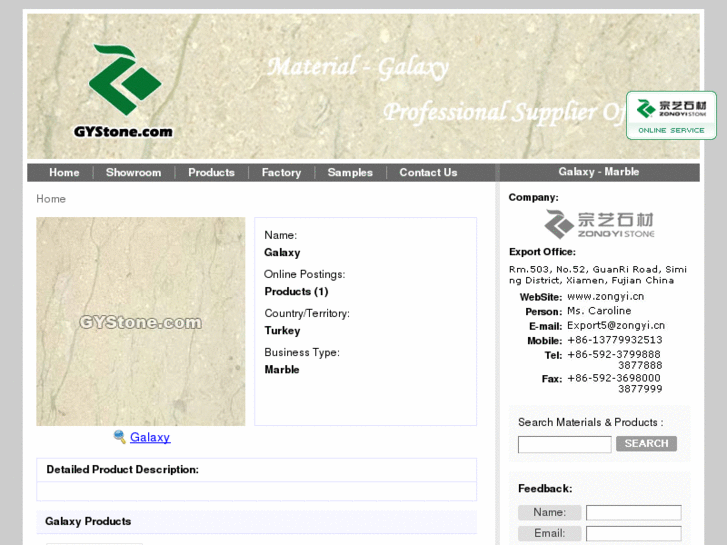Click the Export5@zongyi.cn email address
The width and height of the screenshot is (727, 545).
(x=616, y=325)
